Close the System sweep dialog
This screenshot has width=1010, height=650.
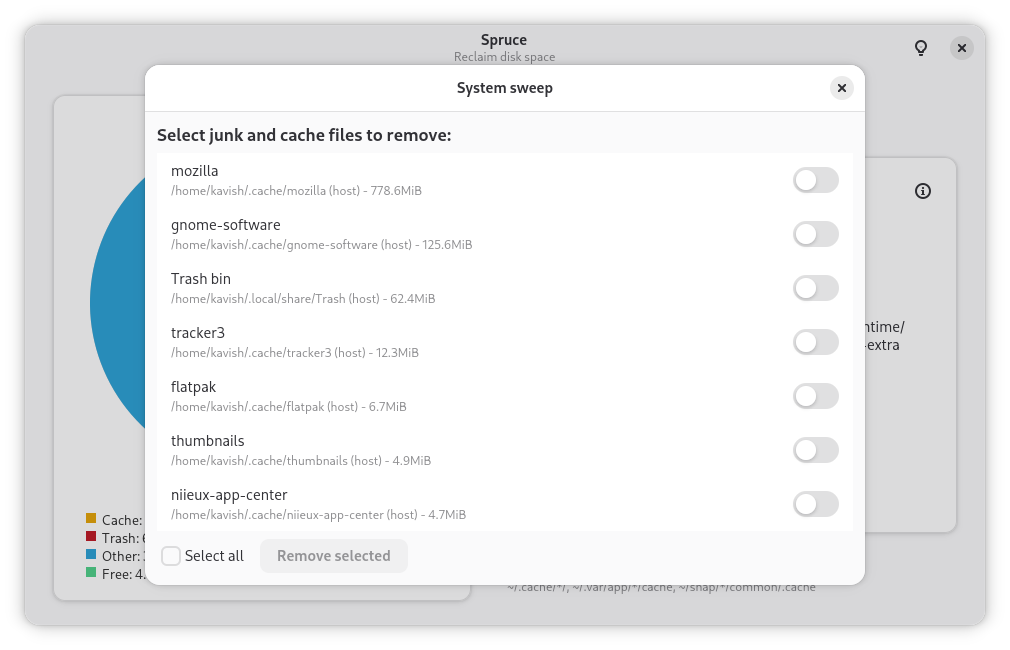841,88
